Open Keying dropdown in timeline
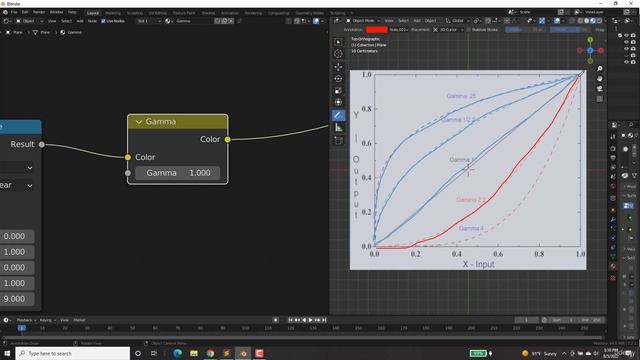Image resolution: width=640 pixels, height=360 pixels. click(47, 320)
